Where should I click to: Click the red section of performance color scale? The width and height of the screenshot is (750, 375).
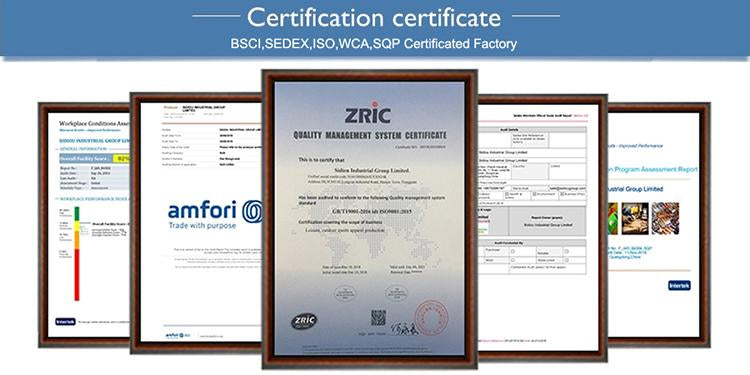click(77, 275)
